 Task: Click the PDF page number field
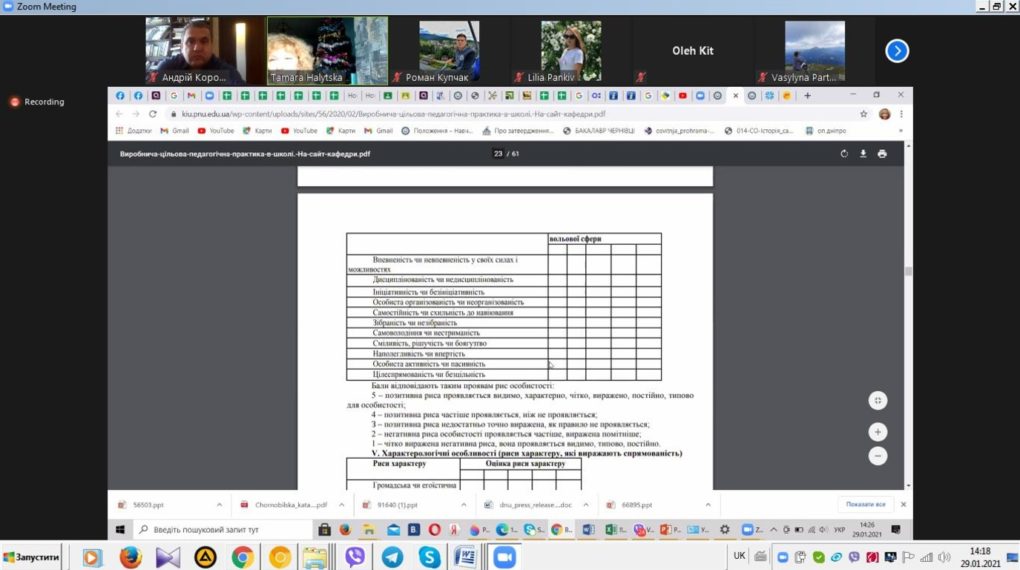coord(498,154)
